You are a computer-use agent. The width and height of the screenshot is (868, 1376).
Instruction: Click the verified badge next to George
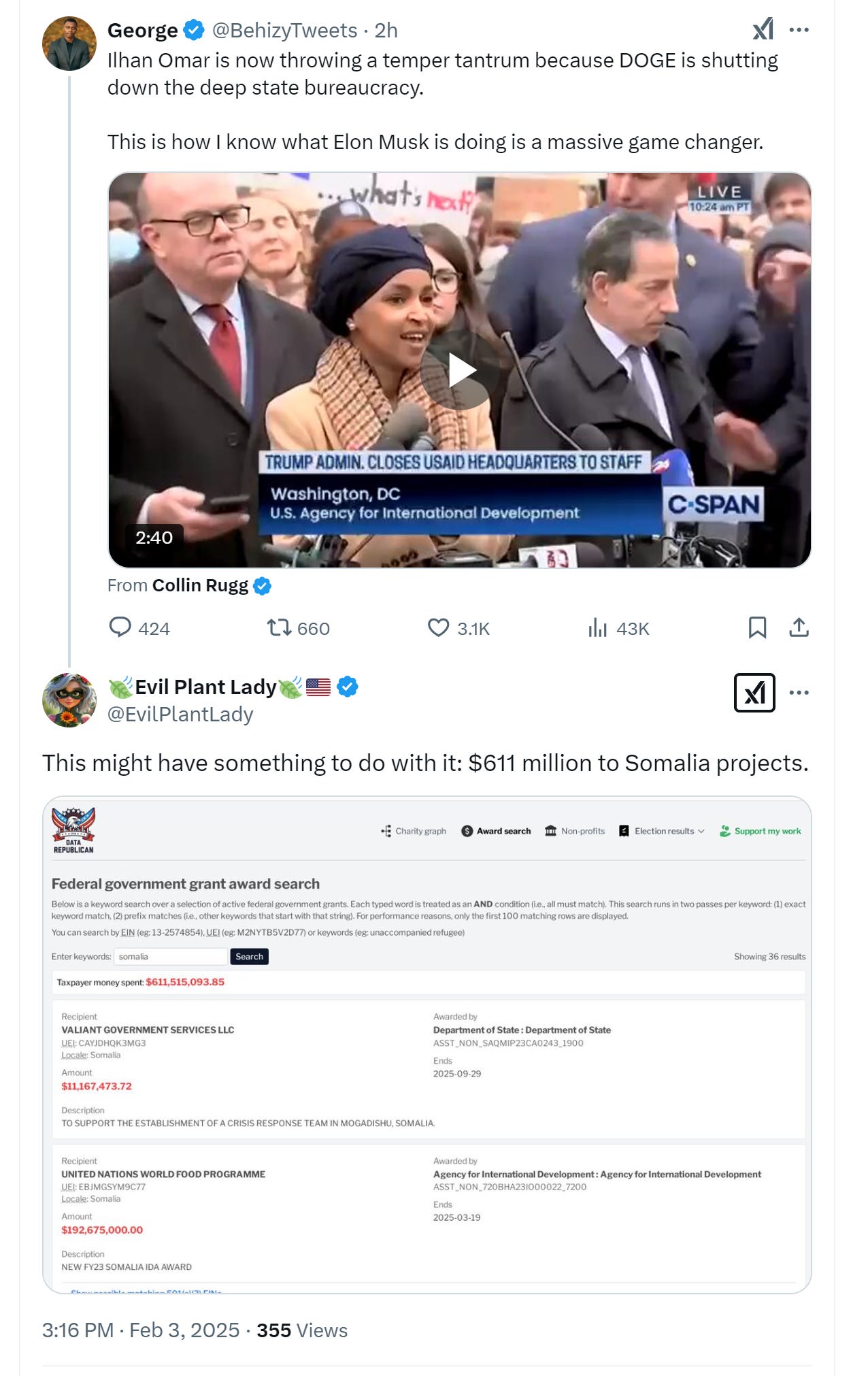194,30
